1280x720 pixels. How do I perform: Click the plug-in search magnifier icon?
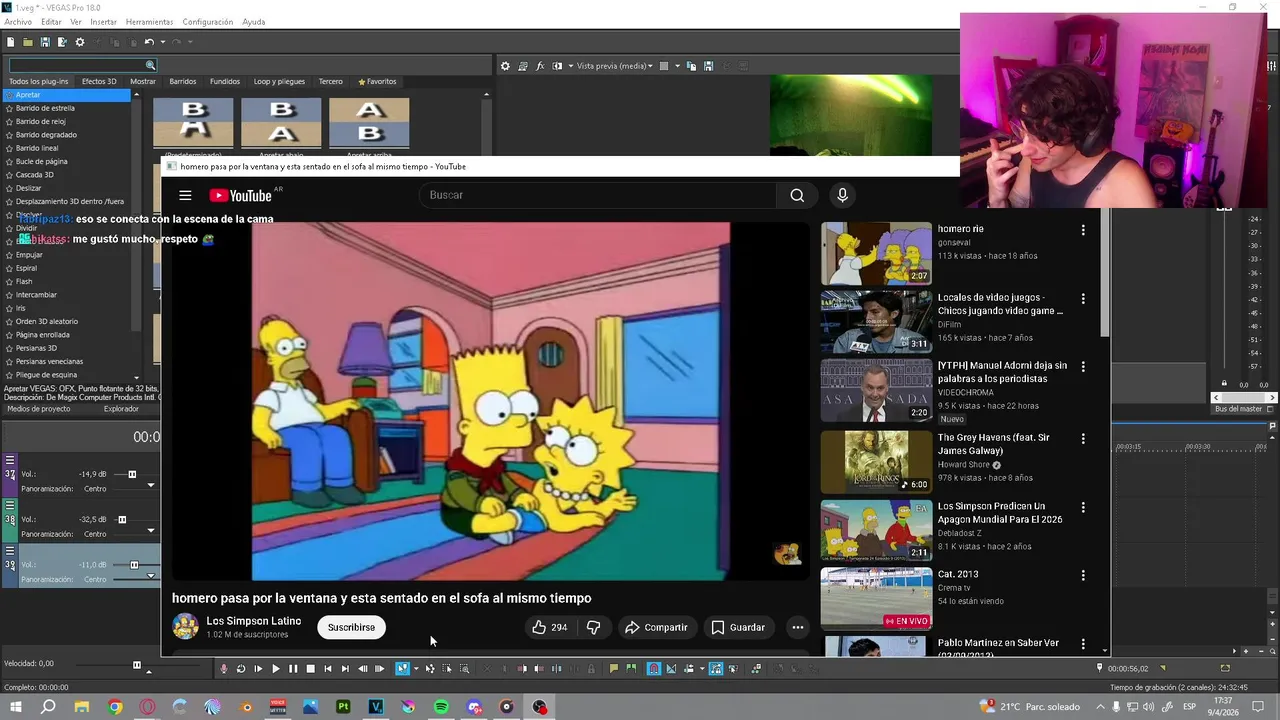151,66
